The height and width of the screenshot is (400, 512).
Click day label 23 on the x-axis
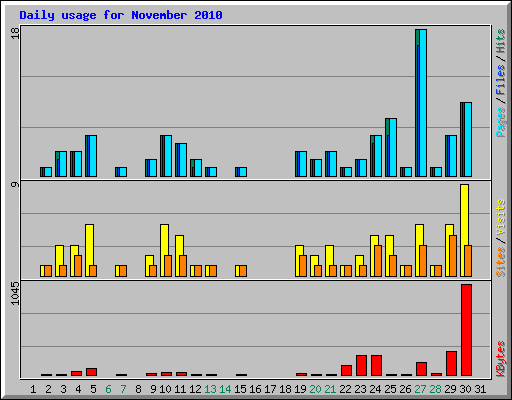tap(360, 389)
